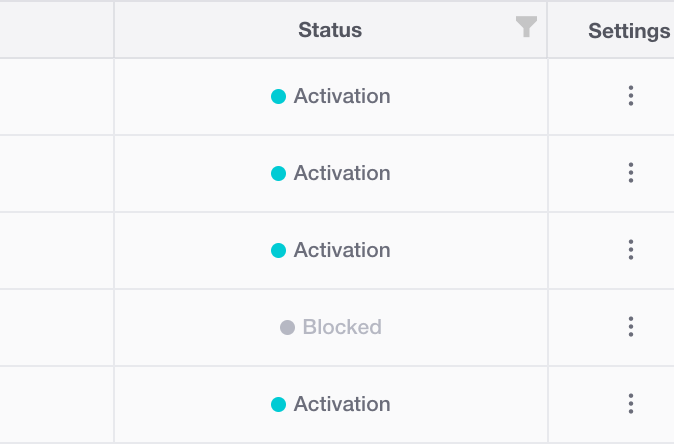Click teal status dot in the third row
This screenshot has height=444, width=674.
point(279,251)
